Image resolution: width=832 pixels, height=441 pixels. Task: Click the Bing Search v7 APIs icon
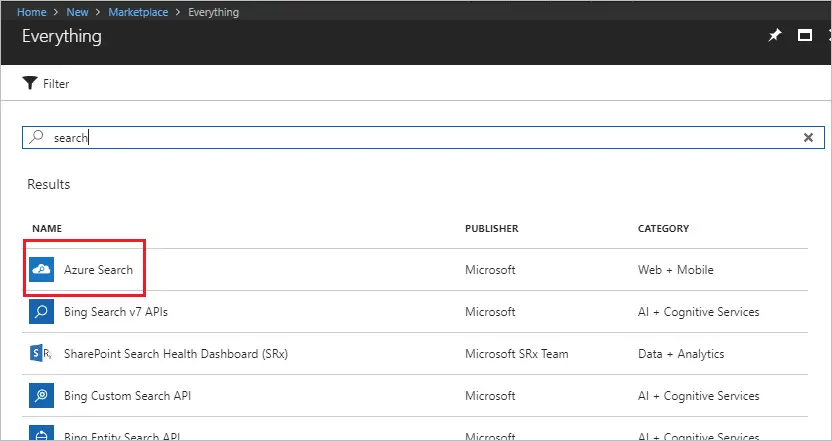[x=41, y=312]
